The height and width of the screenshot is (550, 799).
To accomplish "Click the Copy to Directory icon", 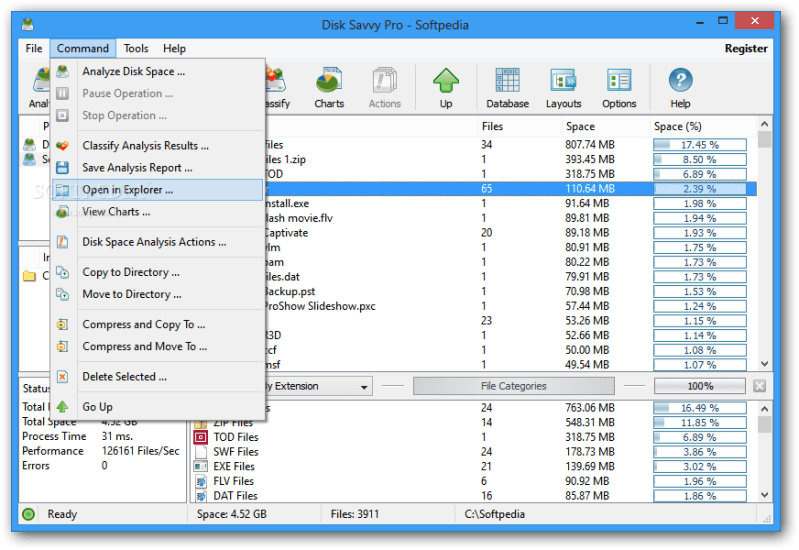I will coord(63,272).
